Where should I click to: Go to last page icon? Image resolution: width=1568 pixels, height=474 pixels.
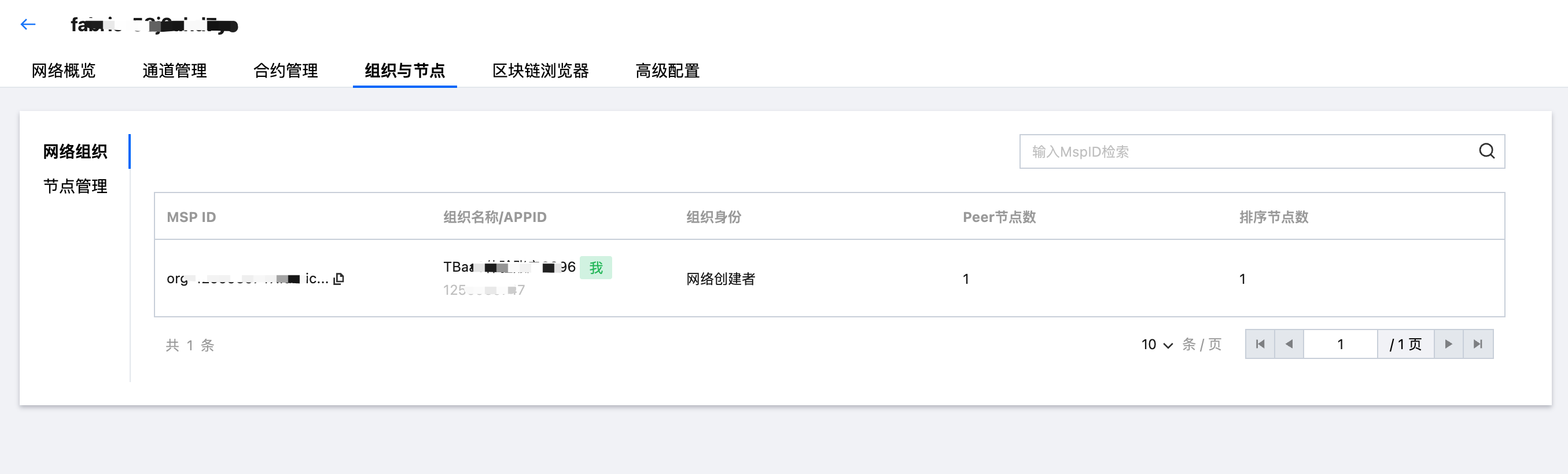[x=1477, y=344]
